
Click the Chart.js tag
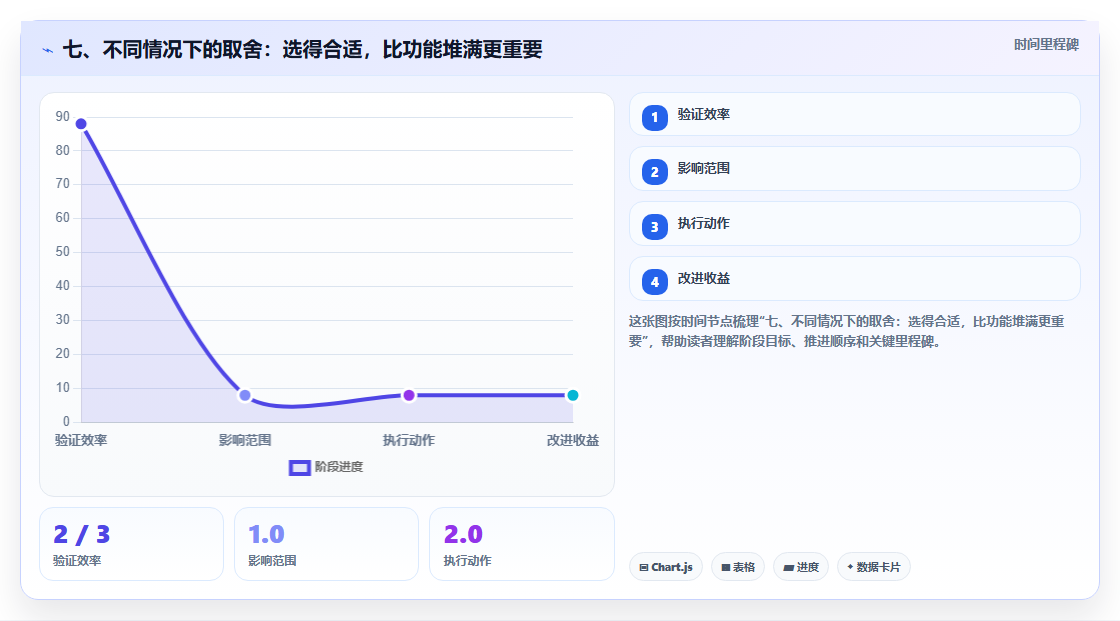tap(666, 567)
